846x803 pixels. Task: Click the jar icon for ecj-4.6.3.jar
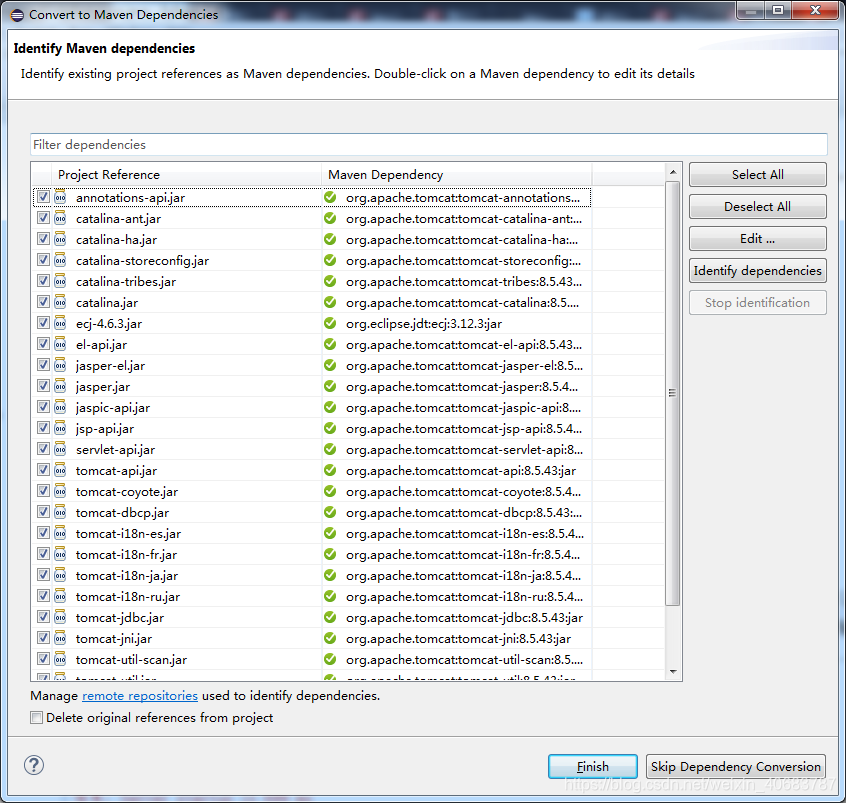click(x=60, y=323)
